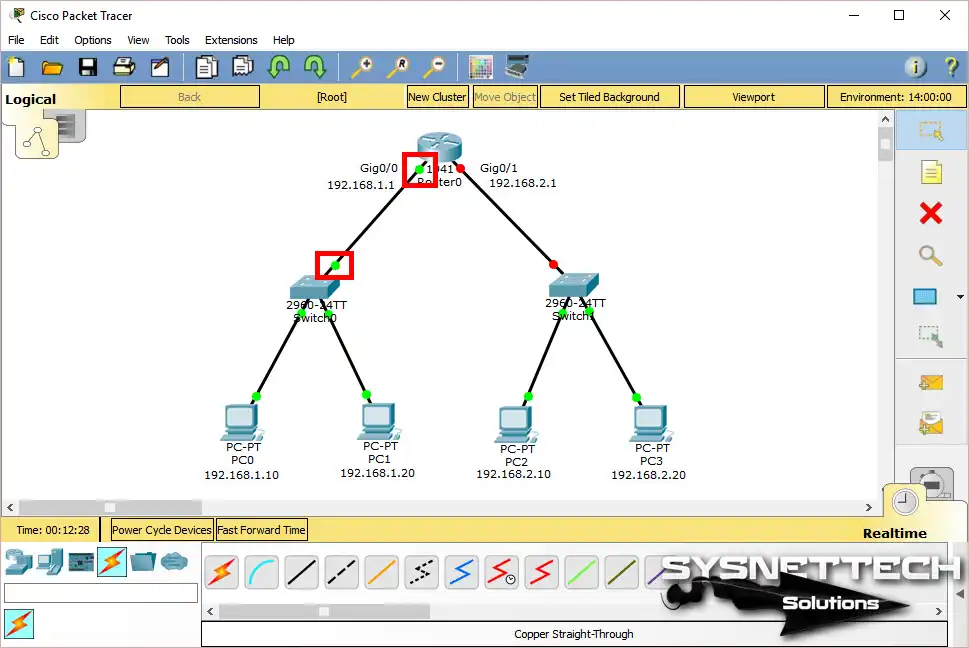
Task: Open Environment 14:00:00 settings
Action: pyautogui.click(x=896, y=97)
